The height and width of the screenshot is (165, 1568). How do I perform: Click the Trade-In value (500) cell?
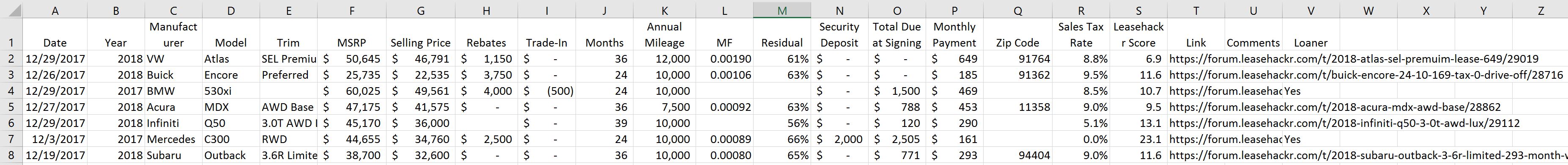click(547, 91)
